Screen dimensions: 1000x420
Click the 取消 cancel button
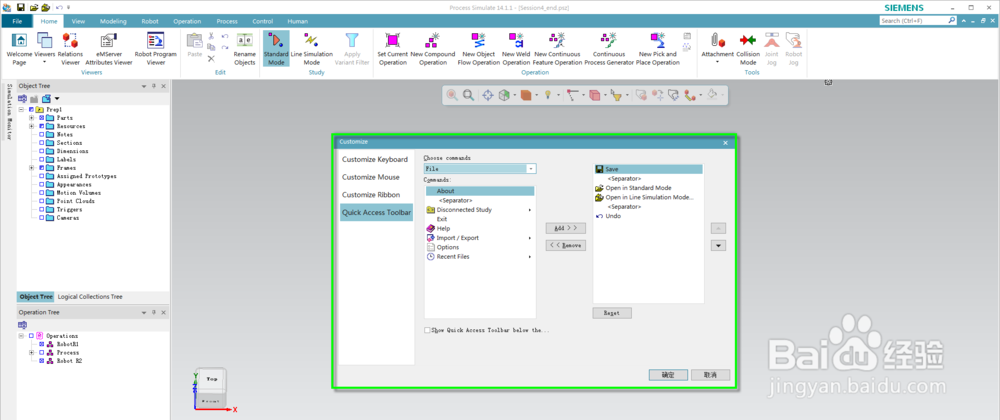tap(710, 375)
